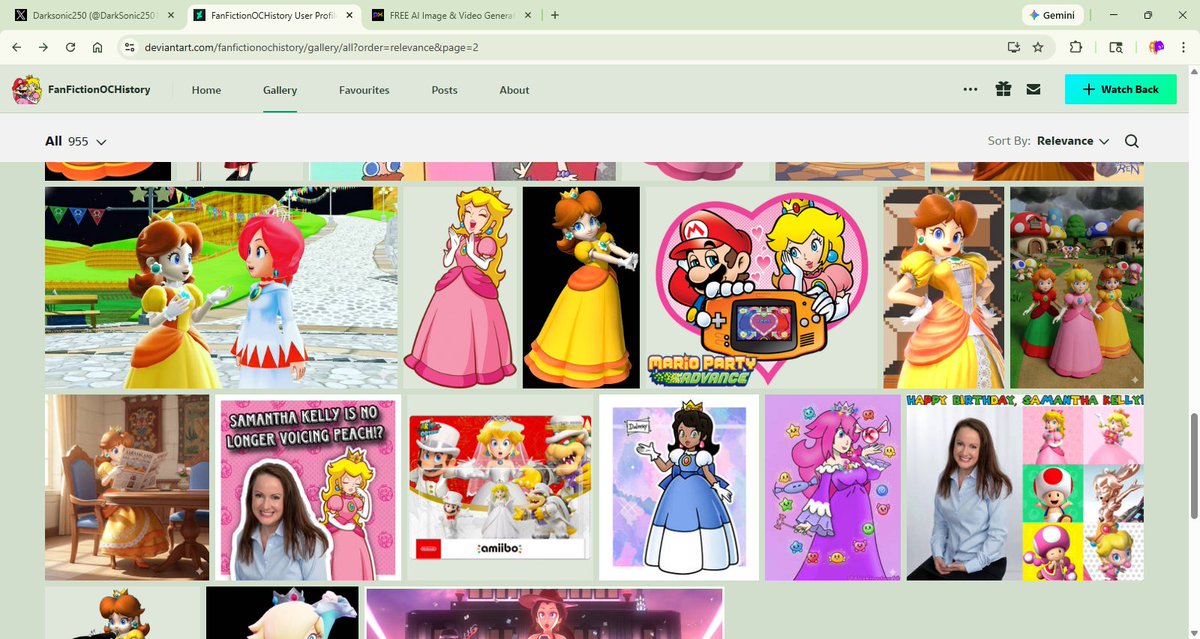The width and height of the screenshot is (1200, 639).
Task: Click the FanFictionOCHistory username link
Action: [99, 90]
